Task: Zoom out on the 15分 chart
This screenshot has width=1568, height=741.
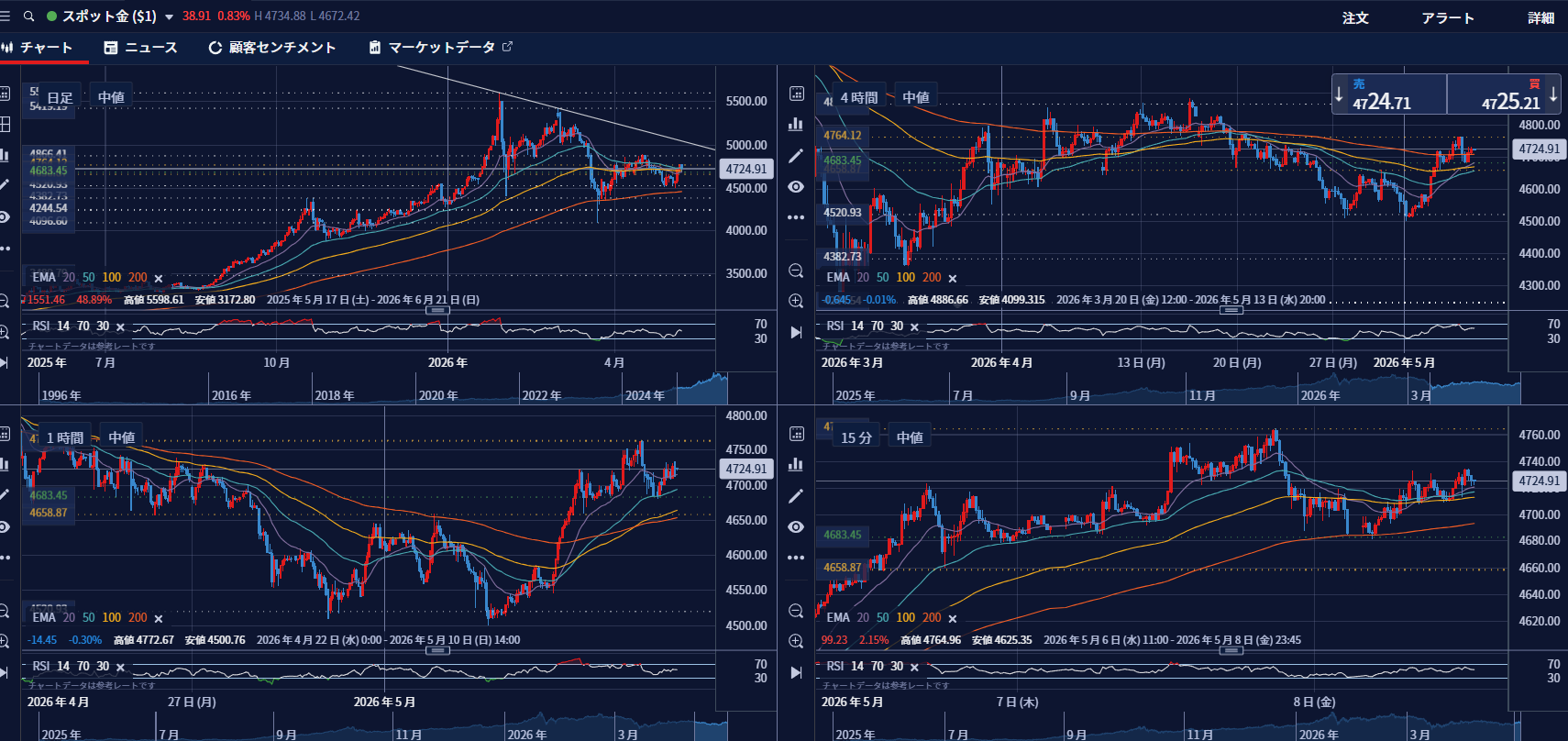Action: (x=796, y=611)
